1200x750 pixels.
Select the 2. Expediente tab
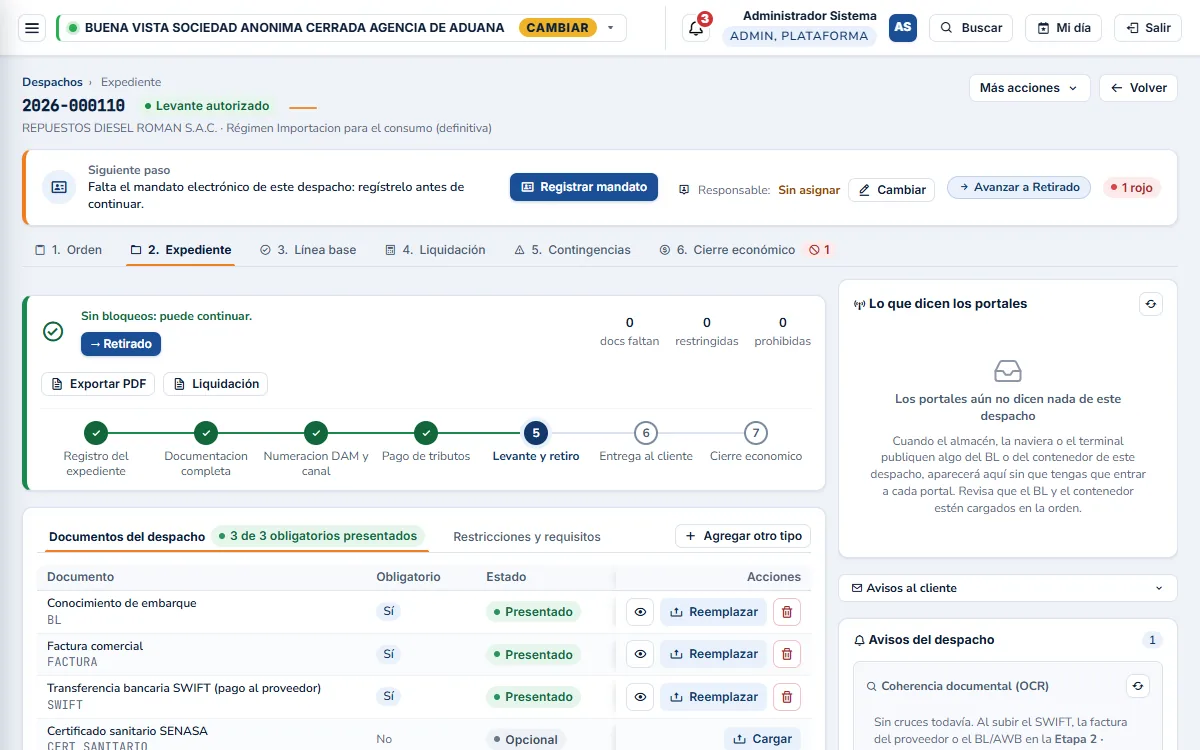point(181,250)
